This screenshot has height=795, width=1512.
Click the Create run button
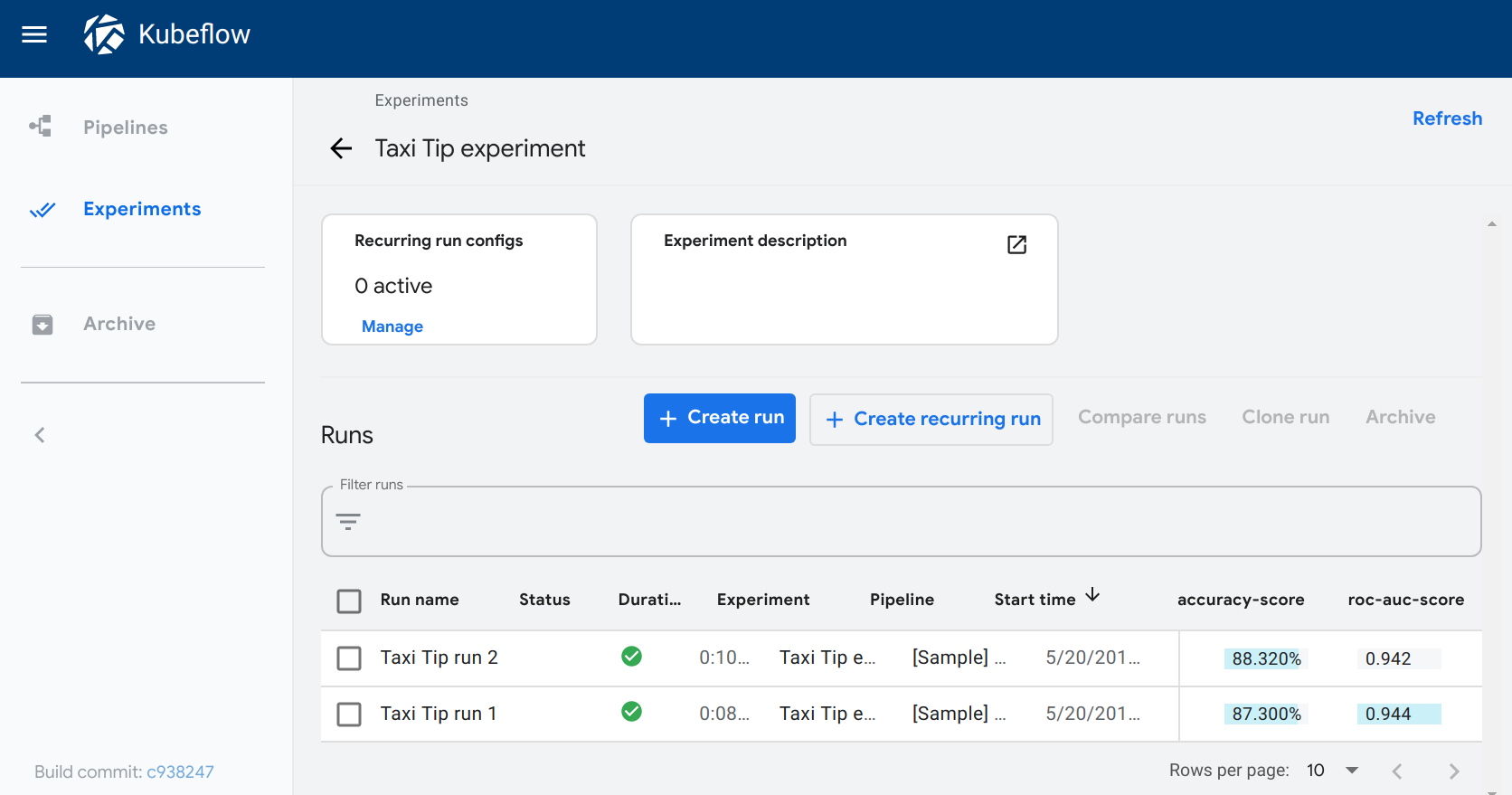(x=720, y=418)
